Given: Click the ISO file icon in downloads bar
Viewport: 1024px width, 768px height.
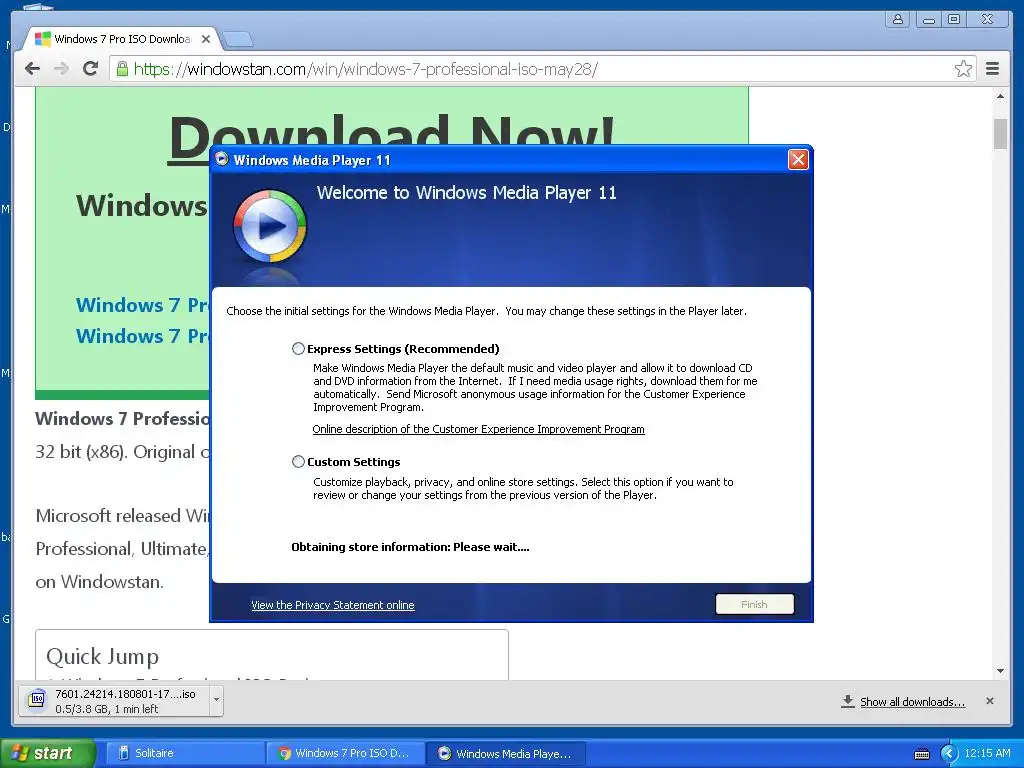Looking at the screenshot, I should point(37,700).
